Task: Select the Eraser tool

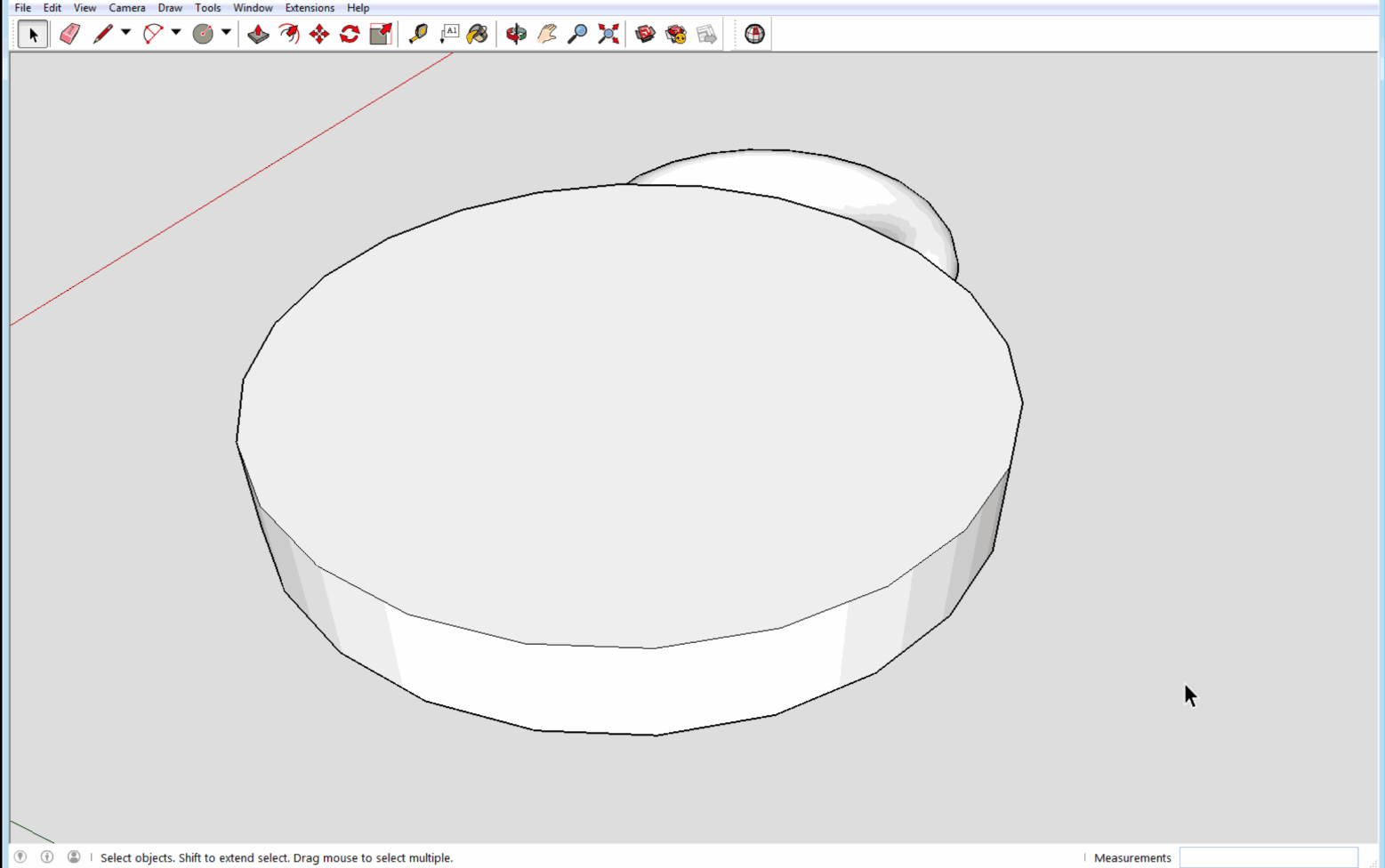Action: (x=69, y=34)
